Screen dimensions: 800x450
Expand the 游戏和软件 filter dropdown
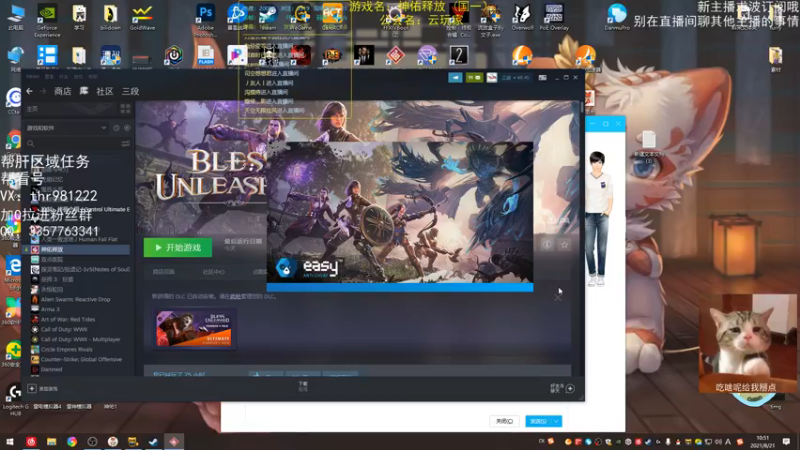click(66, 128)
